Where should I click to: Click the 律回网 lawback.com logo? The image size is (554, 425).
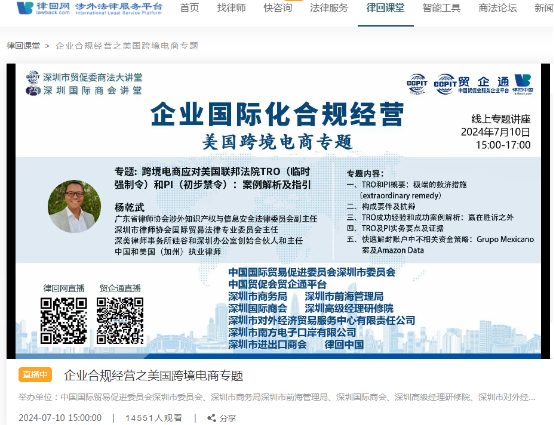coord(89,8)
